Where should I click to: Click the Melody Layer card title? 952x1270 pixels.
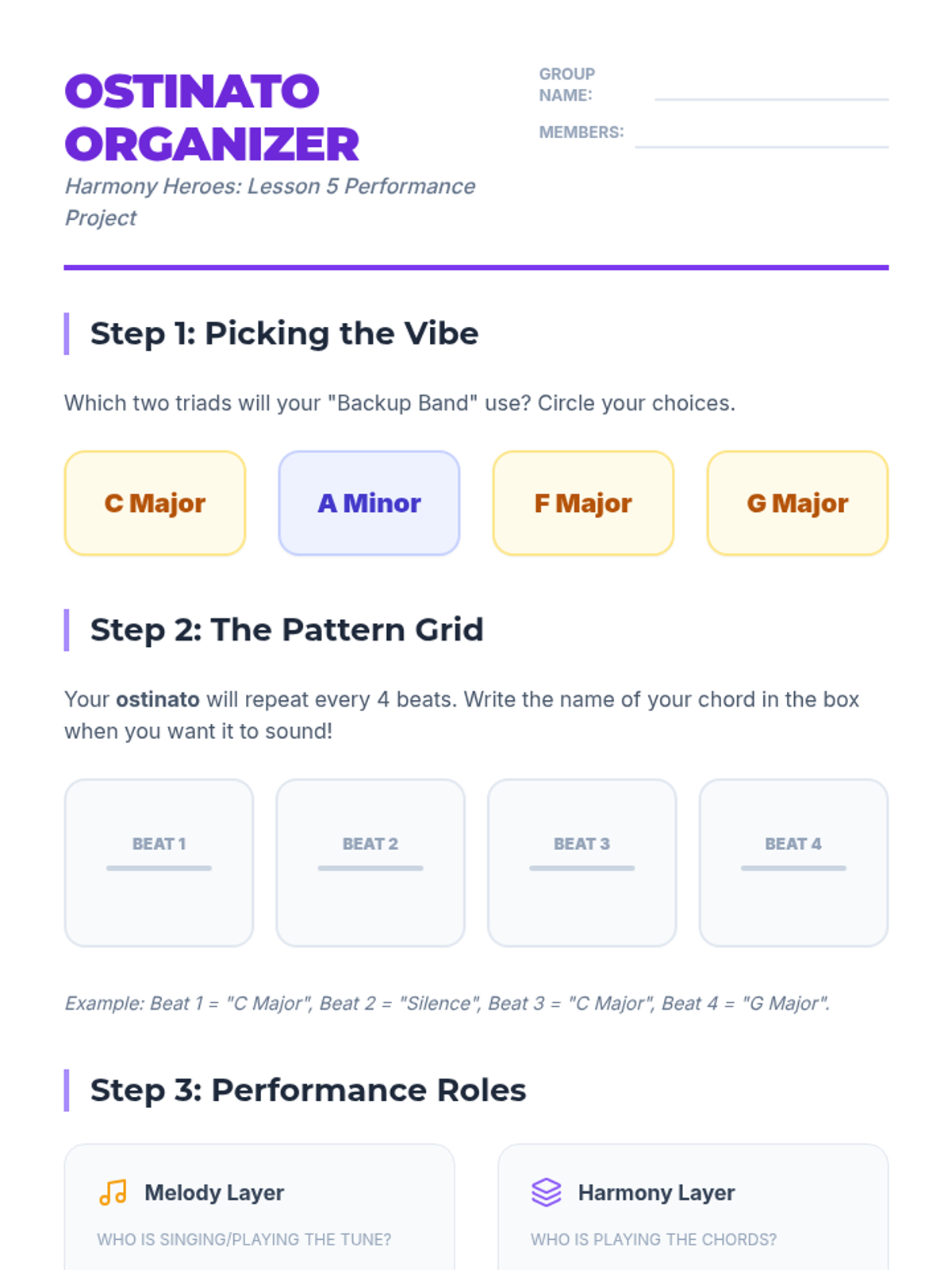[214, 1192]
